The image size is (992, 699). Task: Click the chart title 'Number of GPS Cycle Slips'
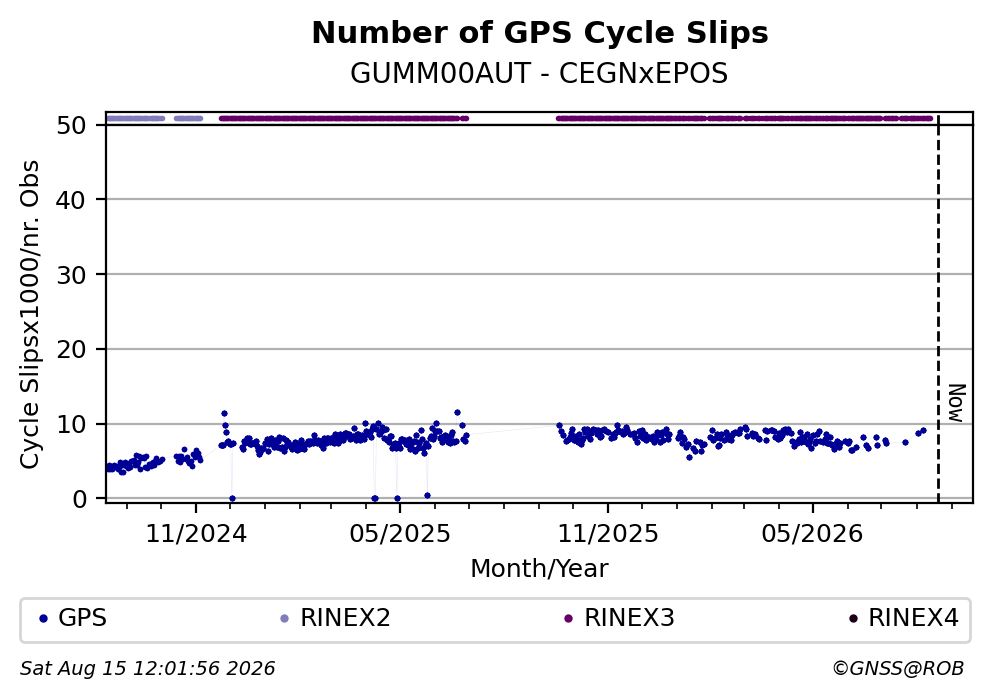coord(540,33)
